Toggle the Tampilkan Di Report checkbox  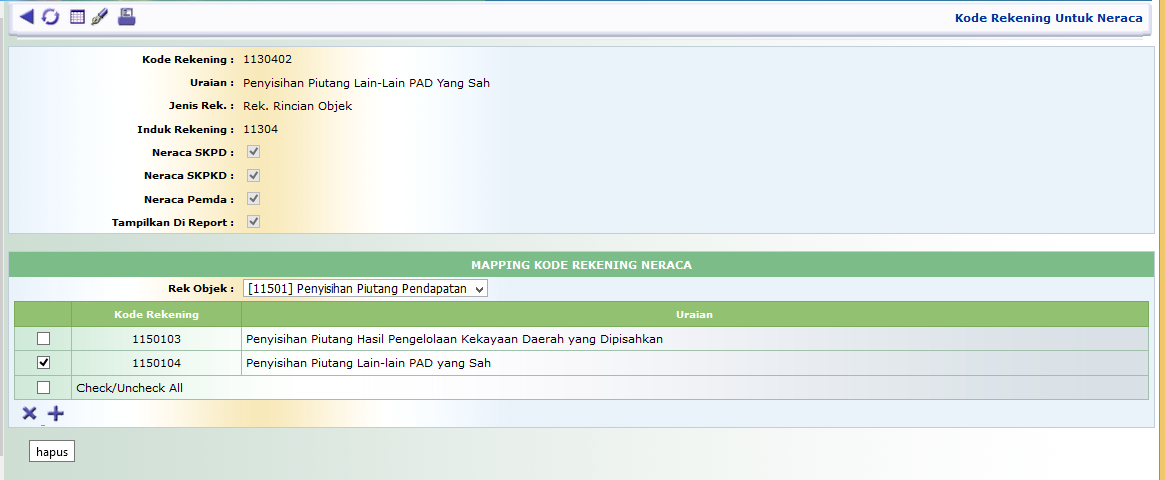pos(254,221)
